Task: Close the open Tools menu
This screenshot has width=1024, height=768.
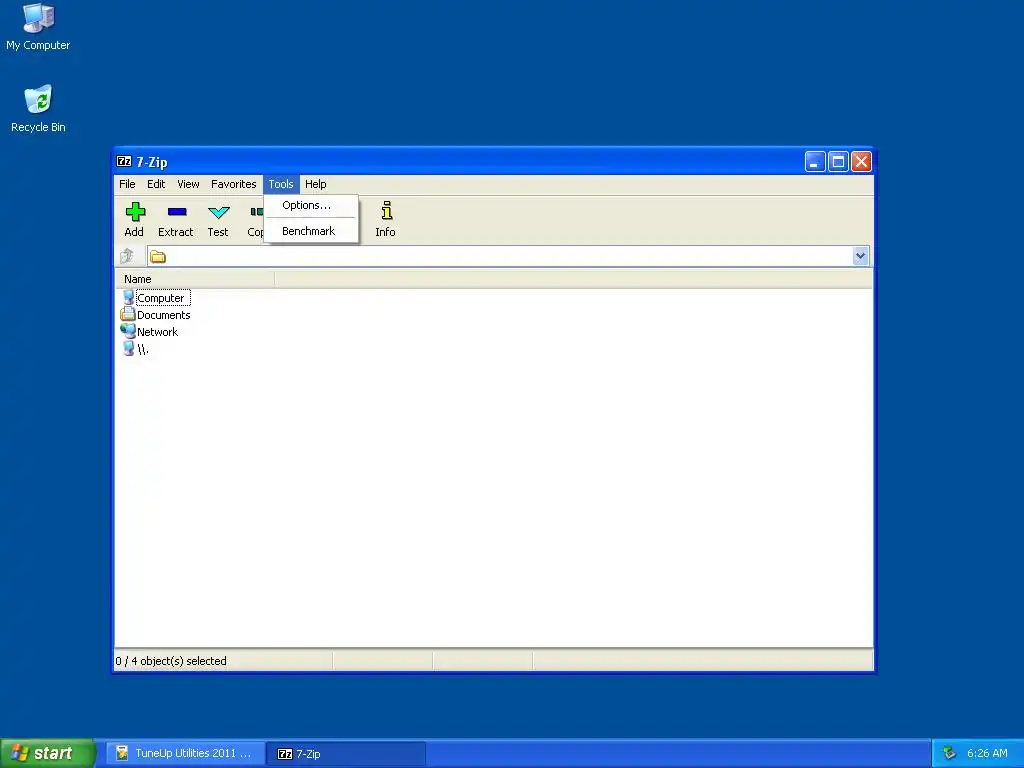Action: (281, 184)
